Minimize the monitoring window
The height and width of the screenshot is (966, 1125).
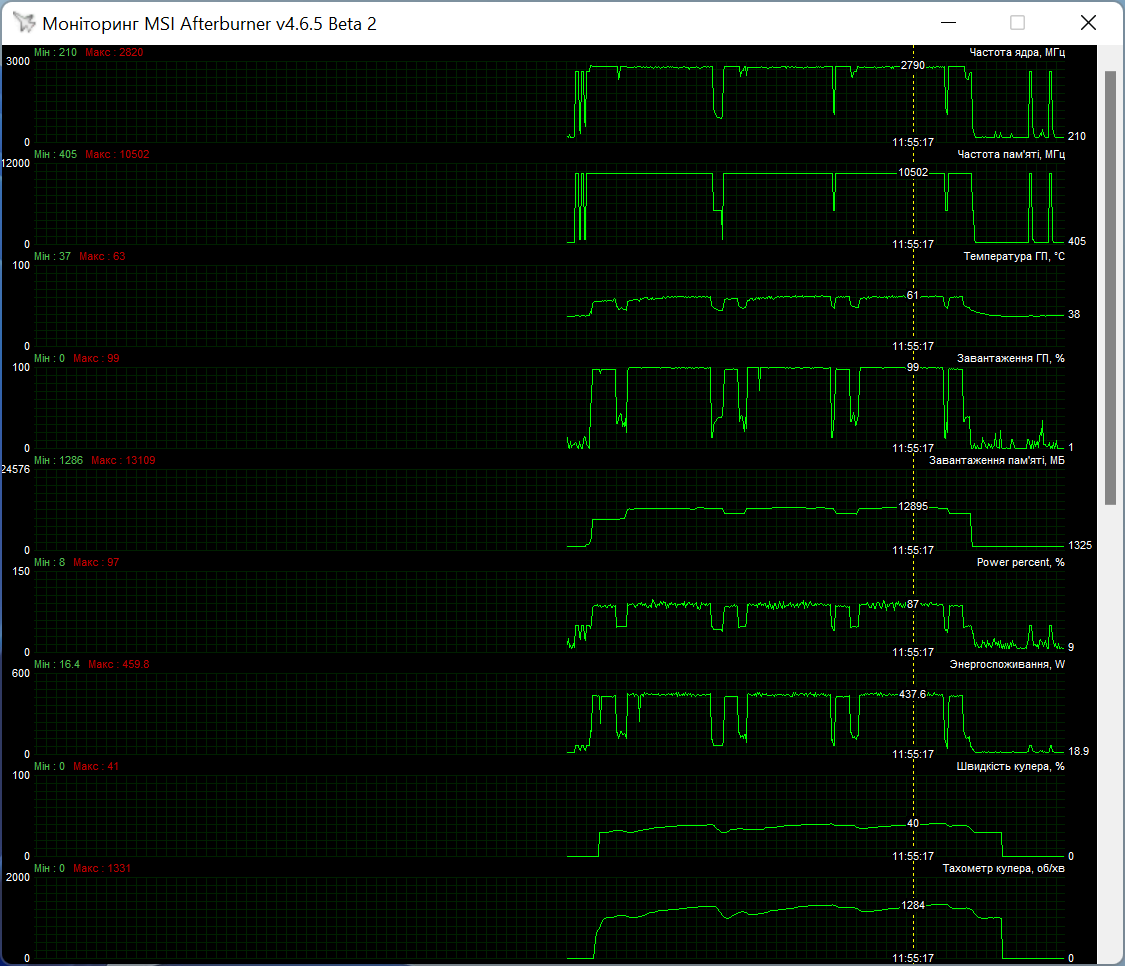pos(949,23)
